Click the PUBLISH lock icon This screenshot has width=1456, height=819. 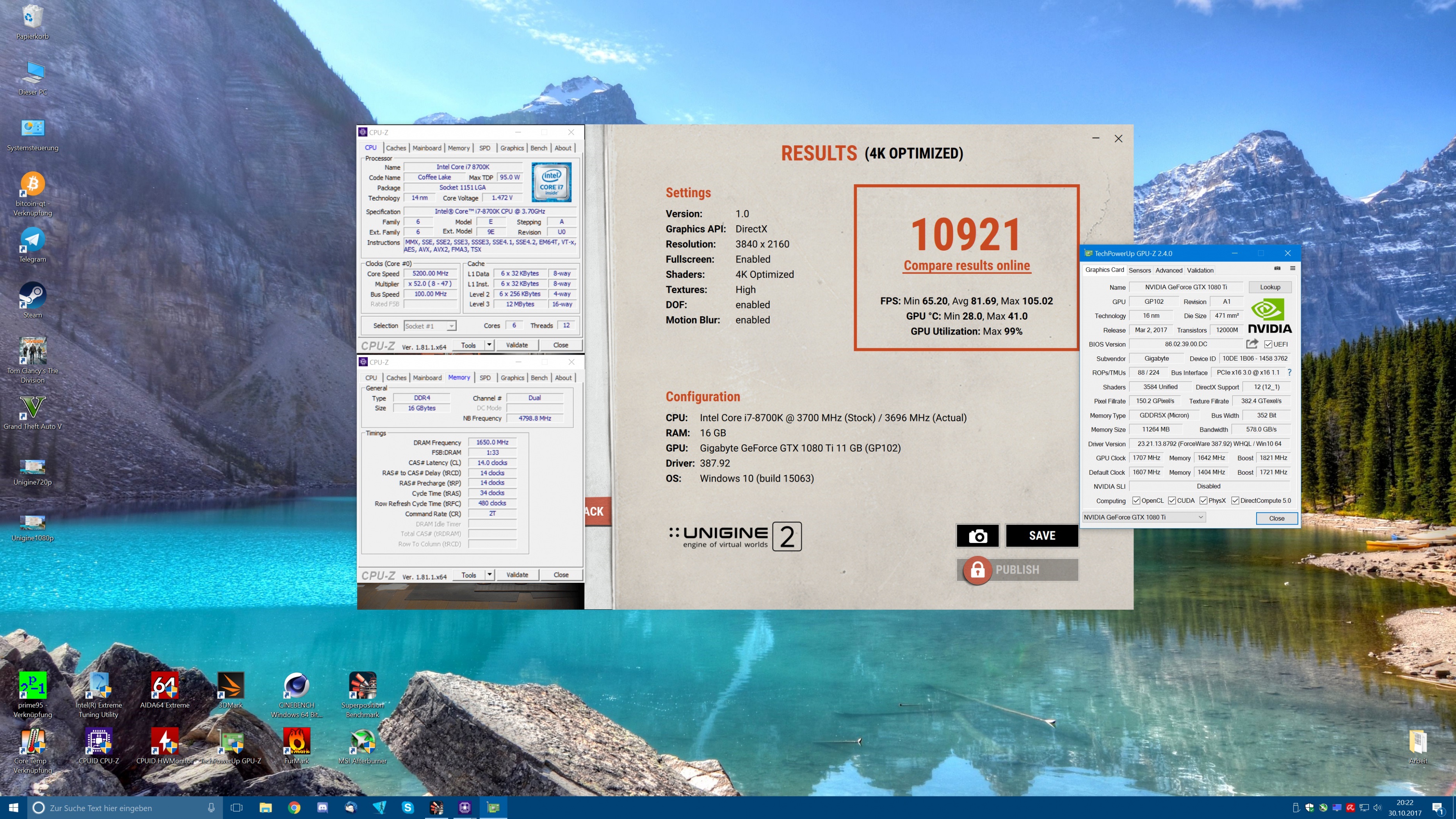(x=977, y=570)
